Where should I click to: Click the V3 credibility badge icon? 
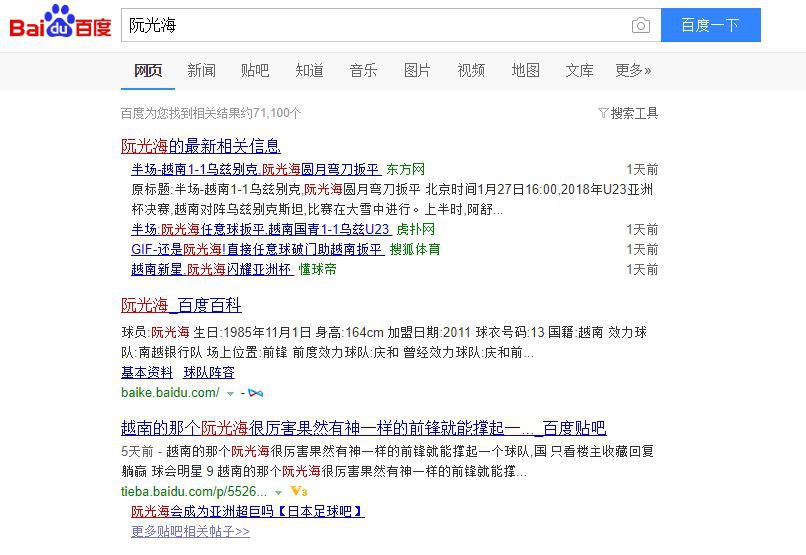[299, 491]
